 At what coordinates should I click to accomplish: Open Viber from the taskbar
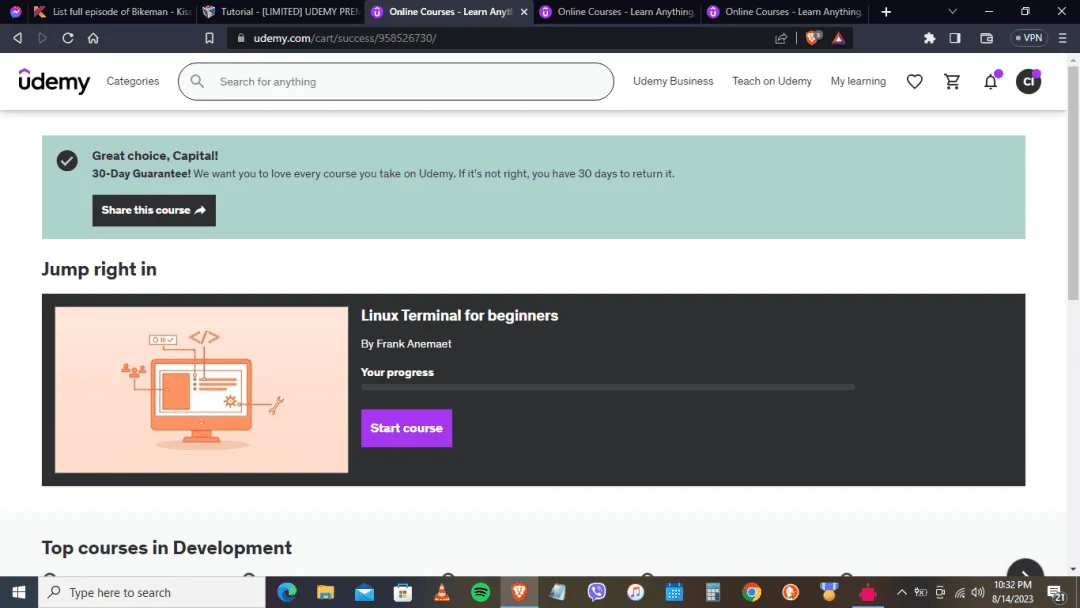point(596,592)
